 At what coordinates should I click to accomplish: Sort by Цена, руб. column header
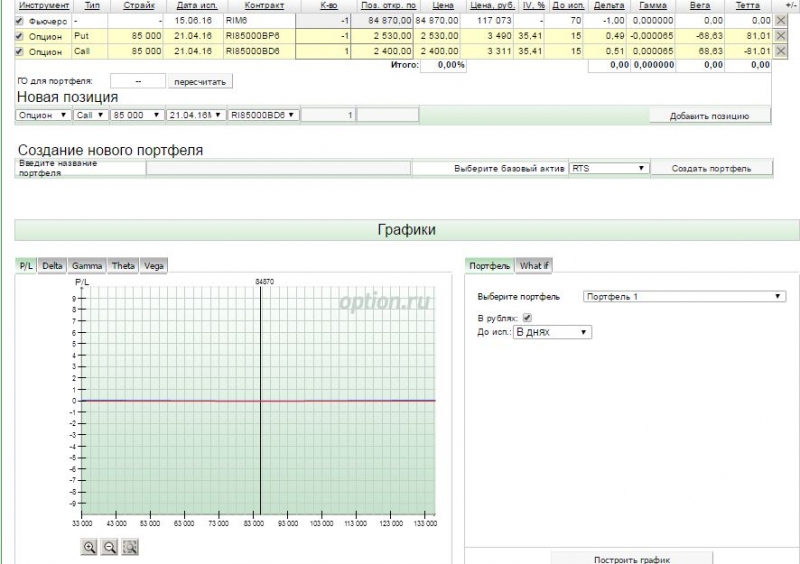(492, 5)
